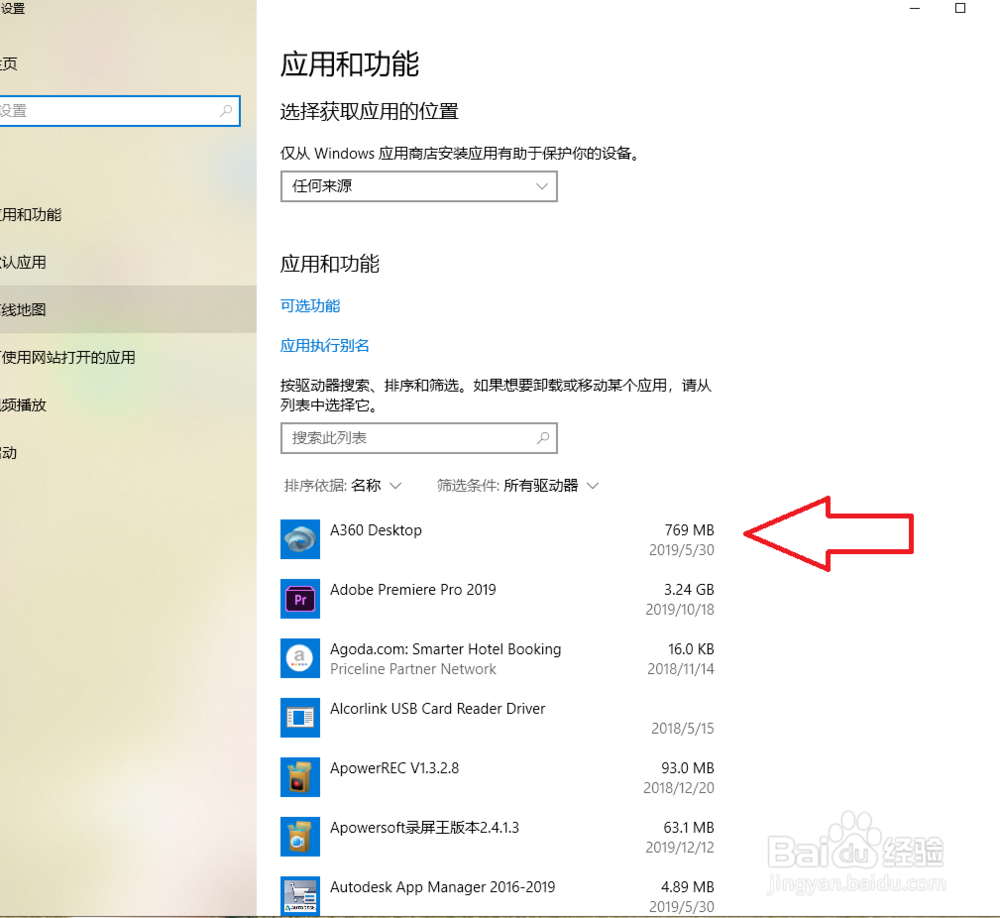Open the 可选功能 link
Screen dimensions: 1000x918
tap(310, 306)
